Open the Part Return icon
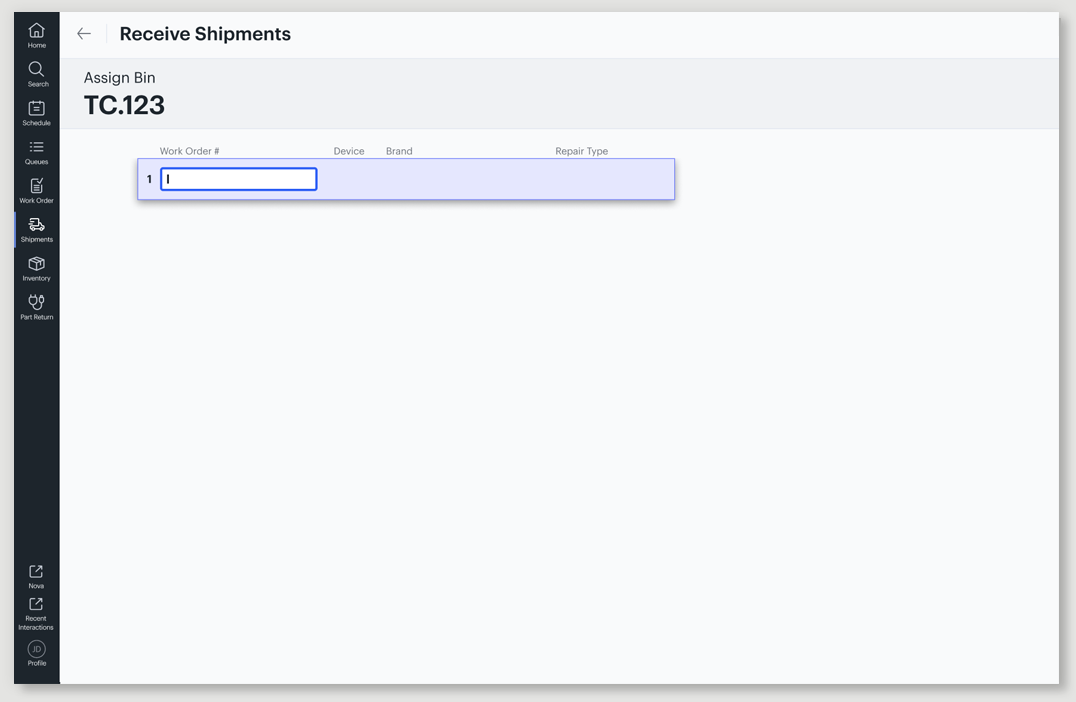The image size is (1076, 702). pos(36,307)
